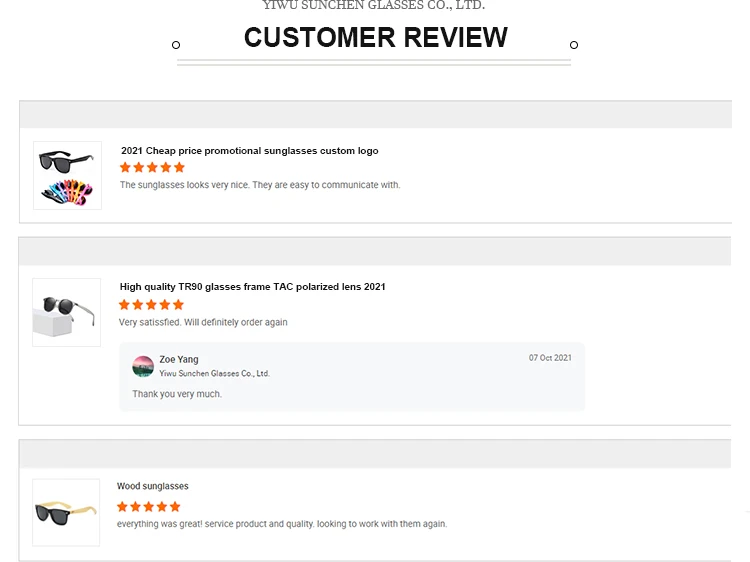Click the 'everything was great!' review text
The width and height of the screenshot is (750, 562).
[281, 524]
